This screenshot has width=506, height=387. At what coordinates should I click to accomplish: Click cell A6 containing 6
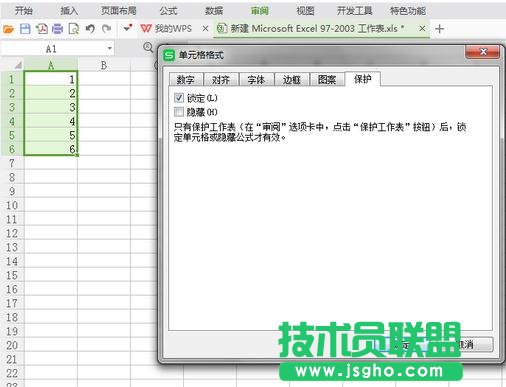(51, 149)
